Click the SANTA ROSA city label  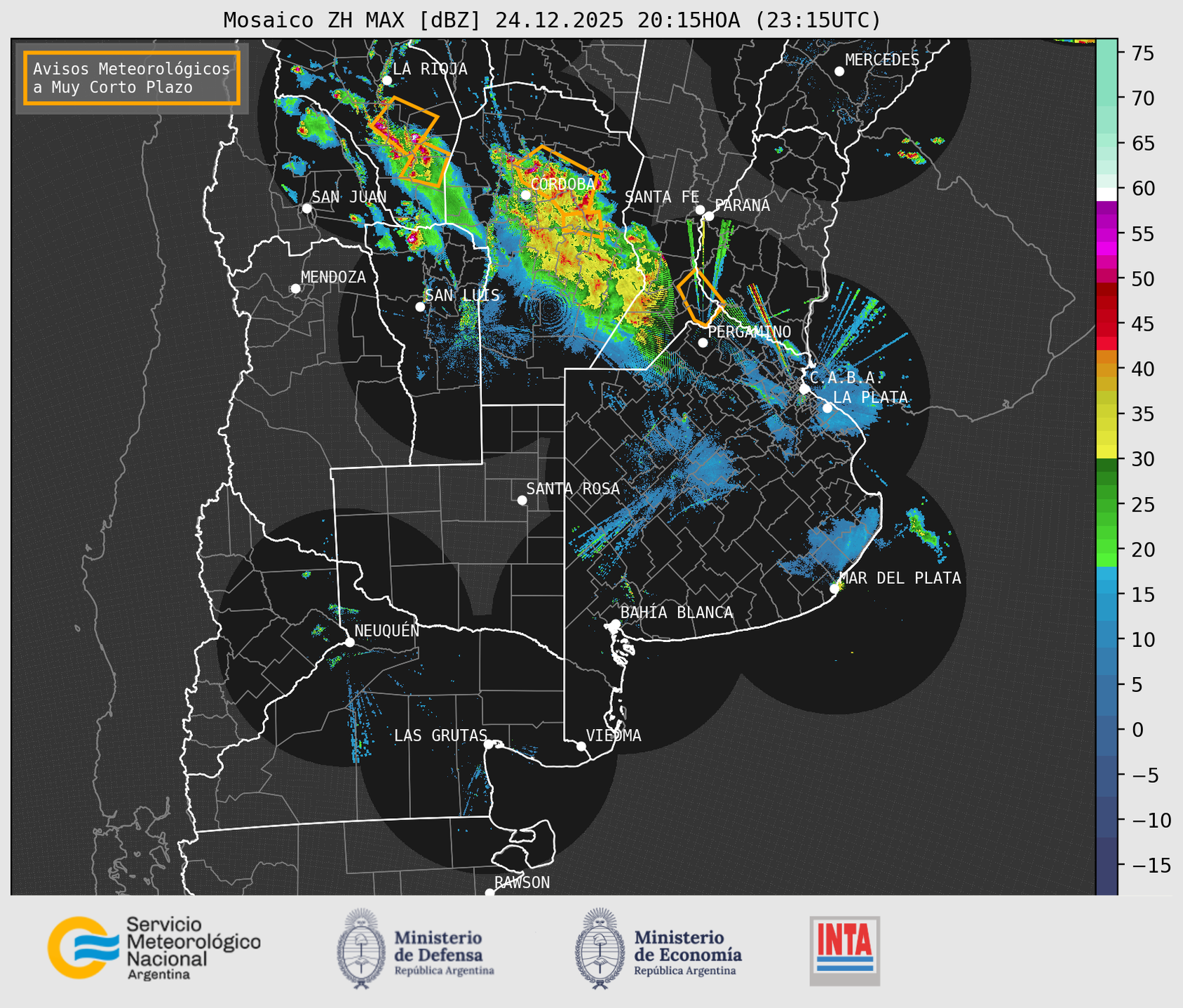pos(573,489)
